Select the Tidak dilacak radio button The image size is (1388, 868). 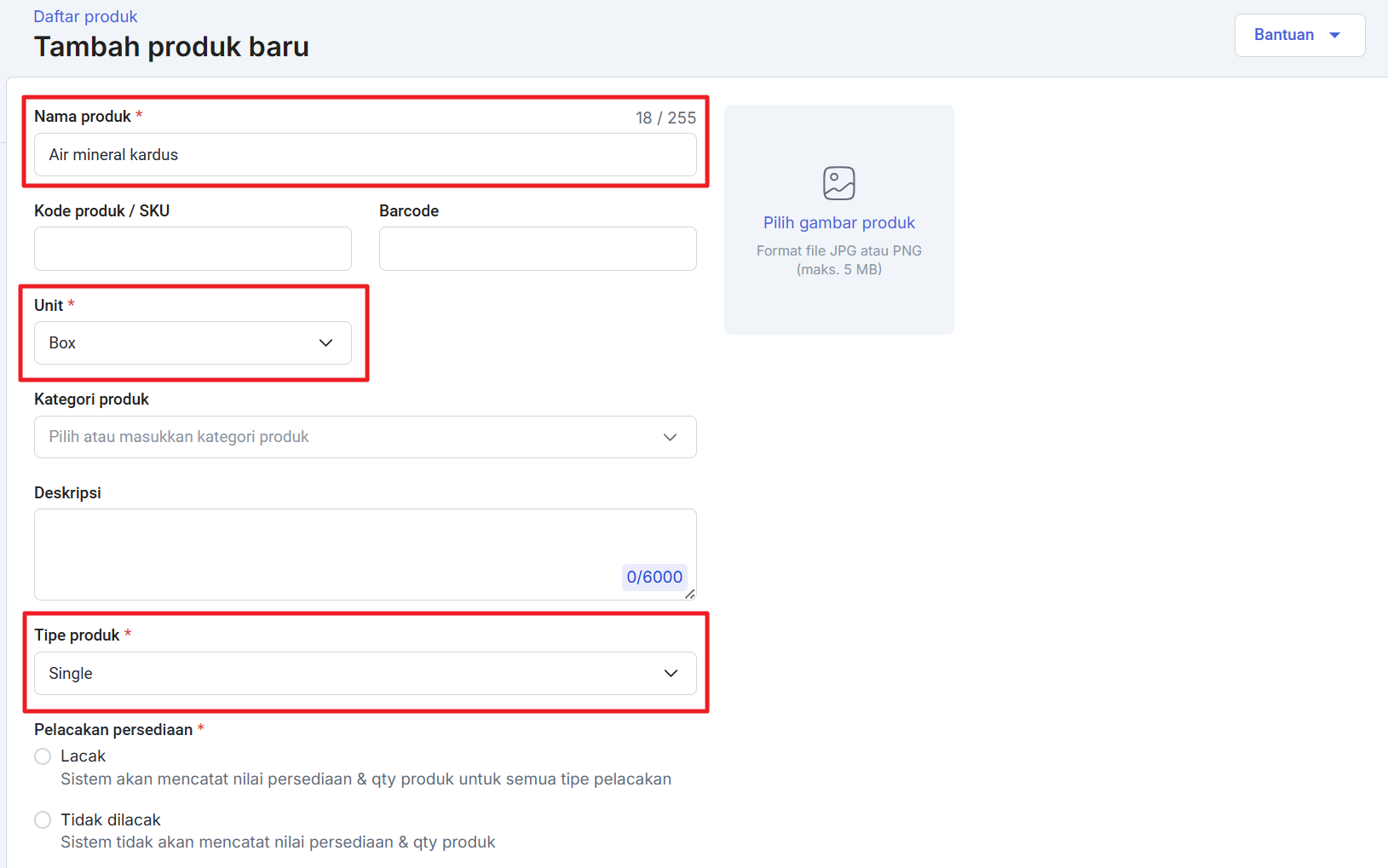(43, 819)
